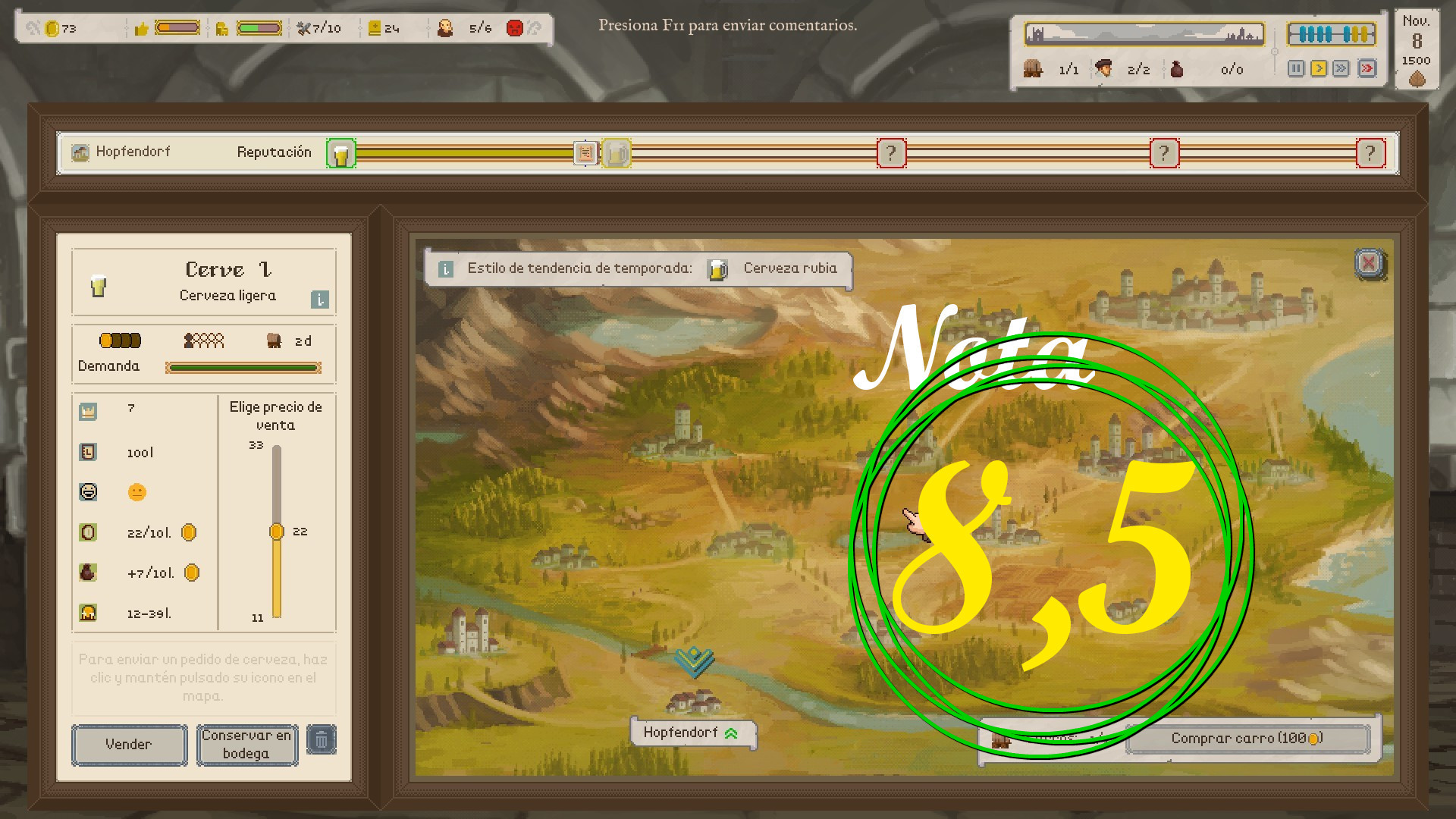Pause the game time

coord(1295,69)
